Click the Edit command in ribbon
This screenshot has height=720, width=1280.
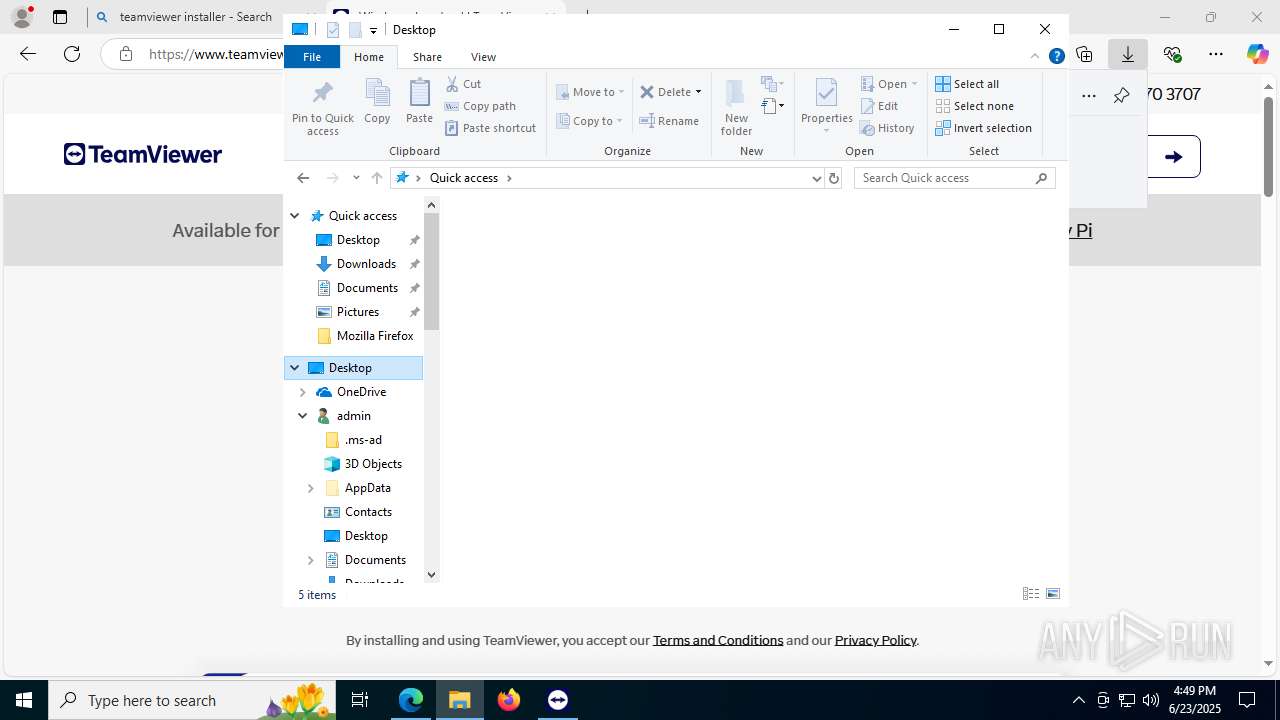pyautogui.click(x=879, y=106)
